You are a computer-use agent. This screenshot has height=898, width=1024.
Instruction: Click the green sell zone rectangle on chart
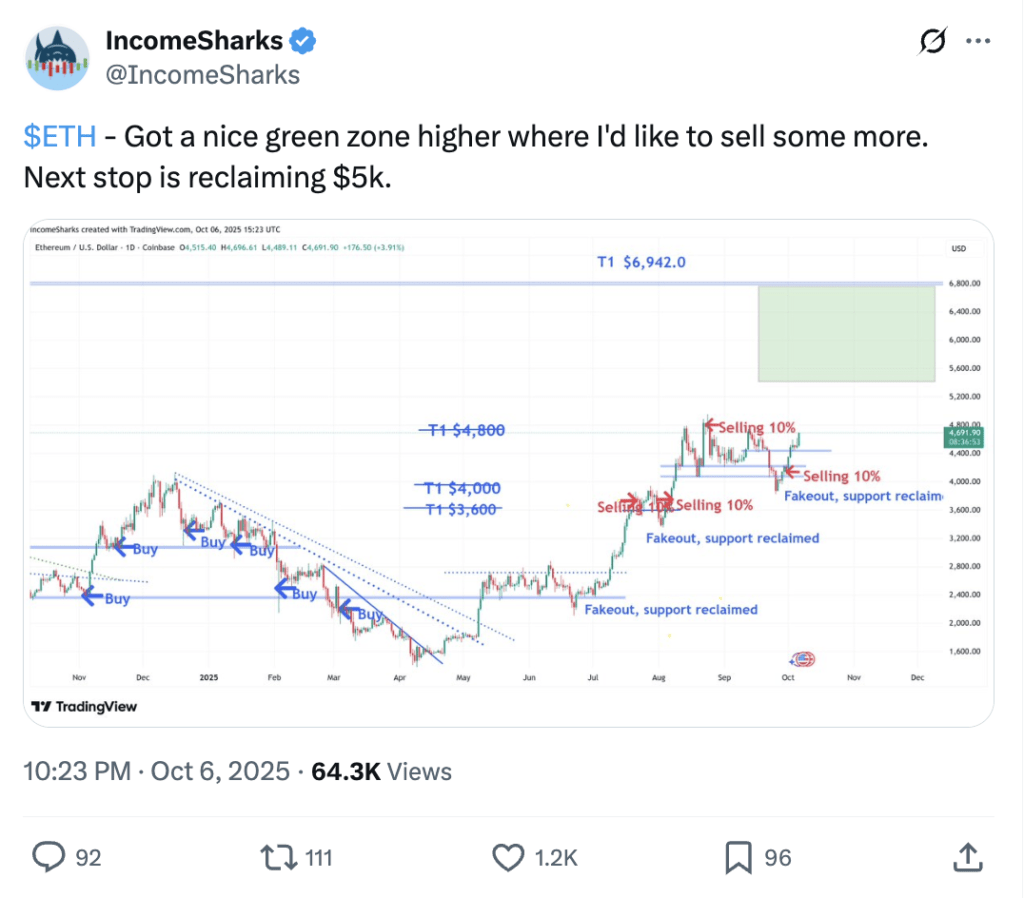point(846,334)
